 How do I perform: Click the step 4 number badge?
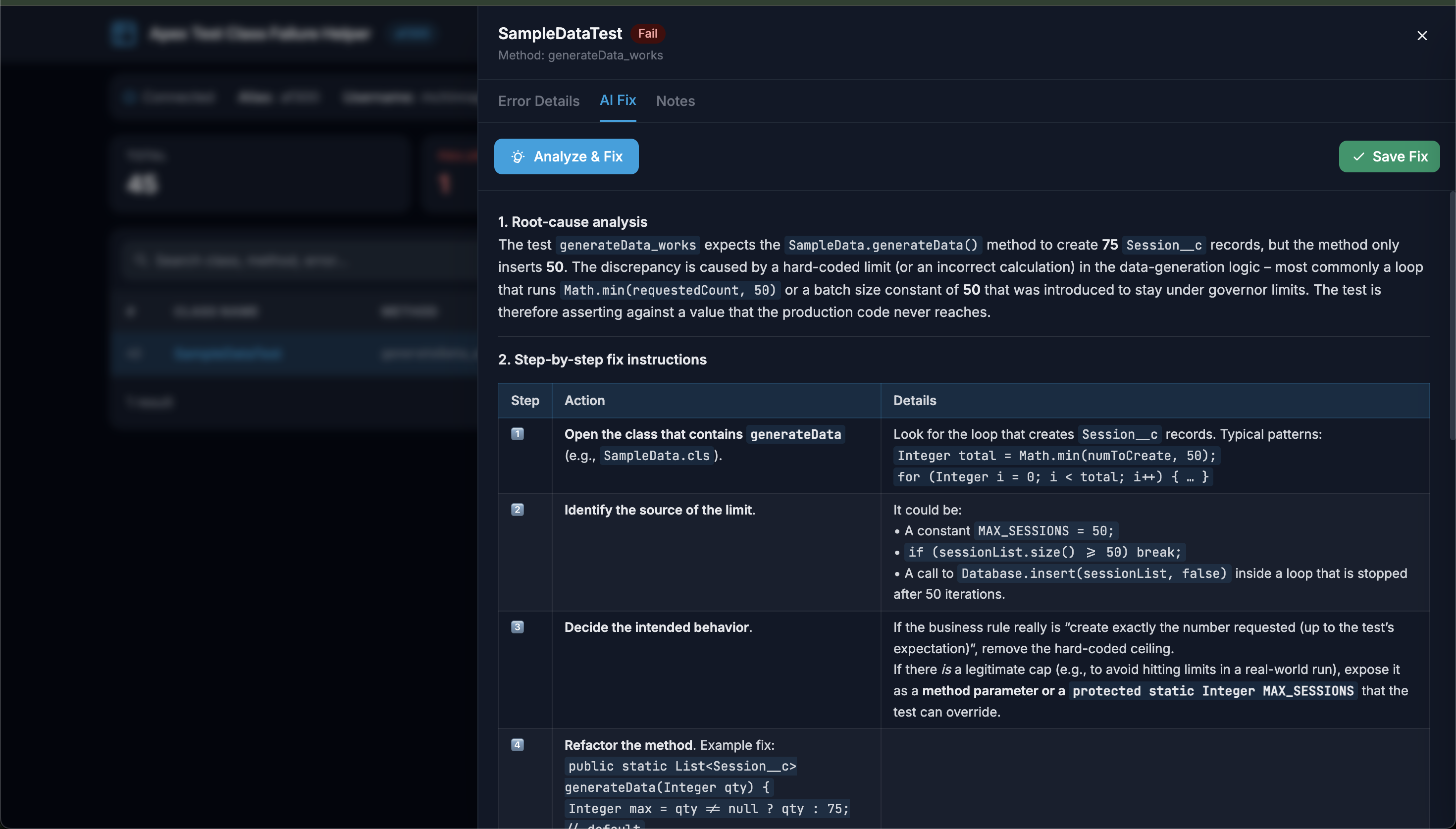pos(517,745)
